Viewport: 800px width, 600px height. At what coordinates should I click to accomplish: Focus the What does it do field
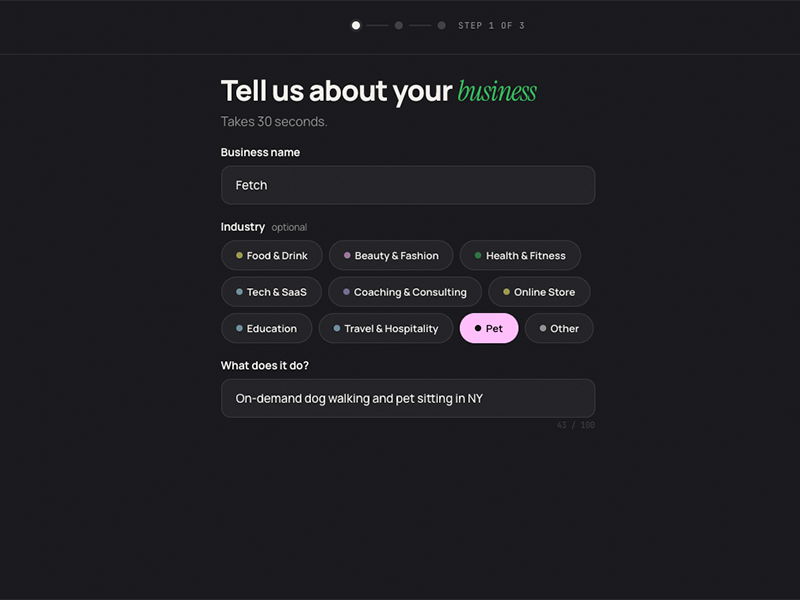click(x=408, y=398)
